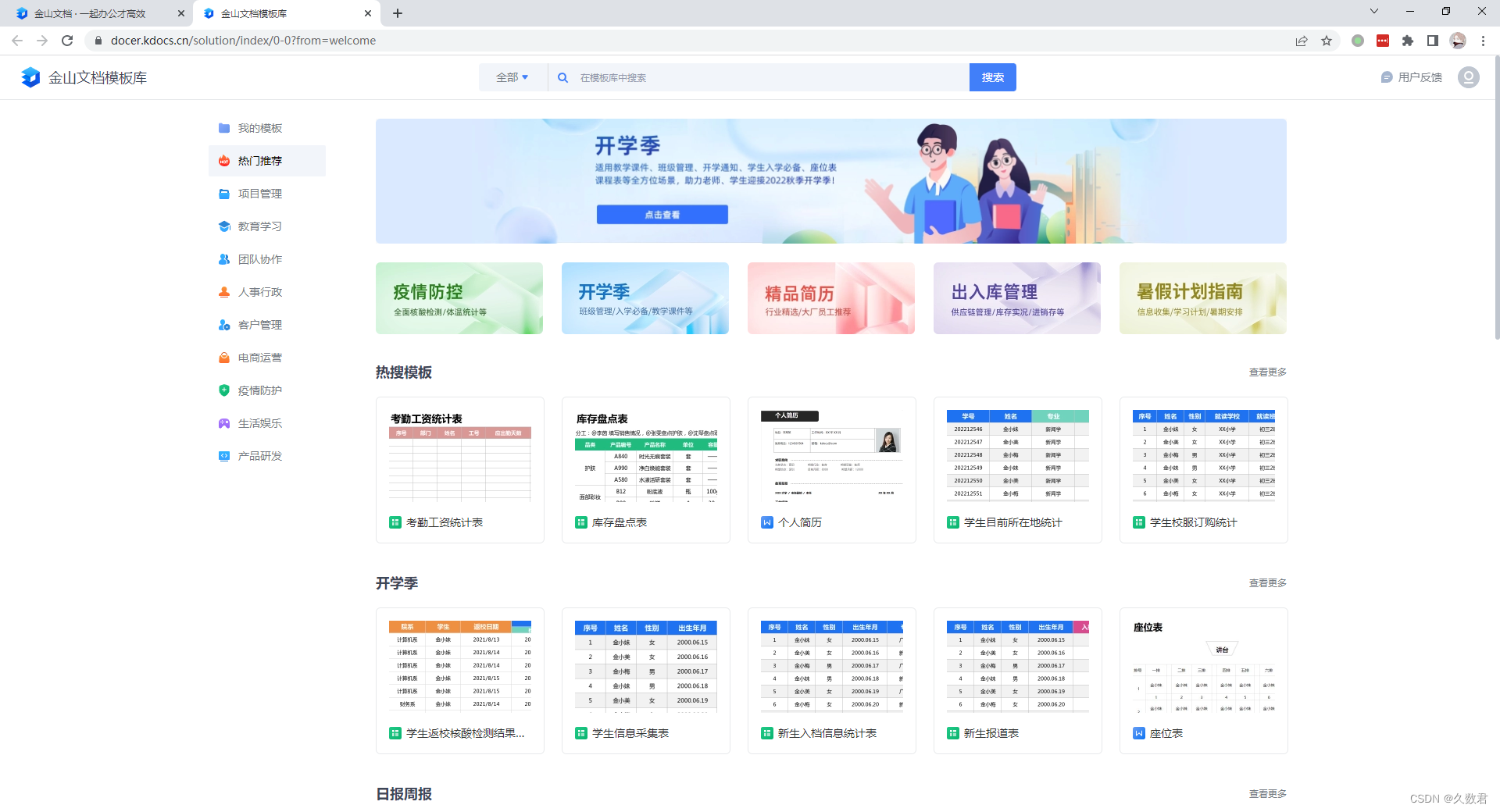Click spreadsheet icon beside 考勤工资统计表
This screenshot has height=812, width=1500.
tap(395, 522)
